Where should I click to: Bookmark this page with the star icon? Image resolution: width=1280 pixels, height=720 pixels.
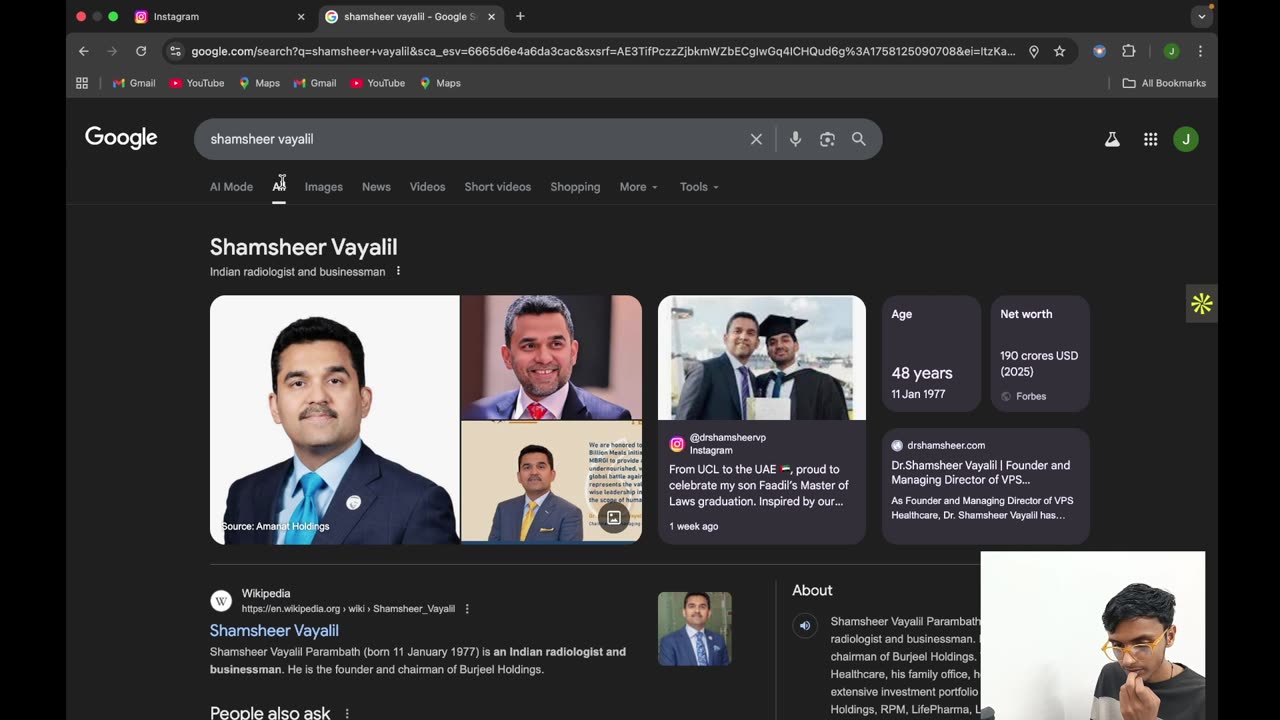pyautogui.click(x=1059, y=51)
